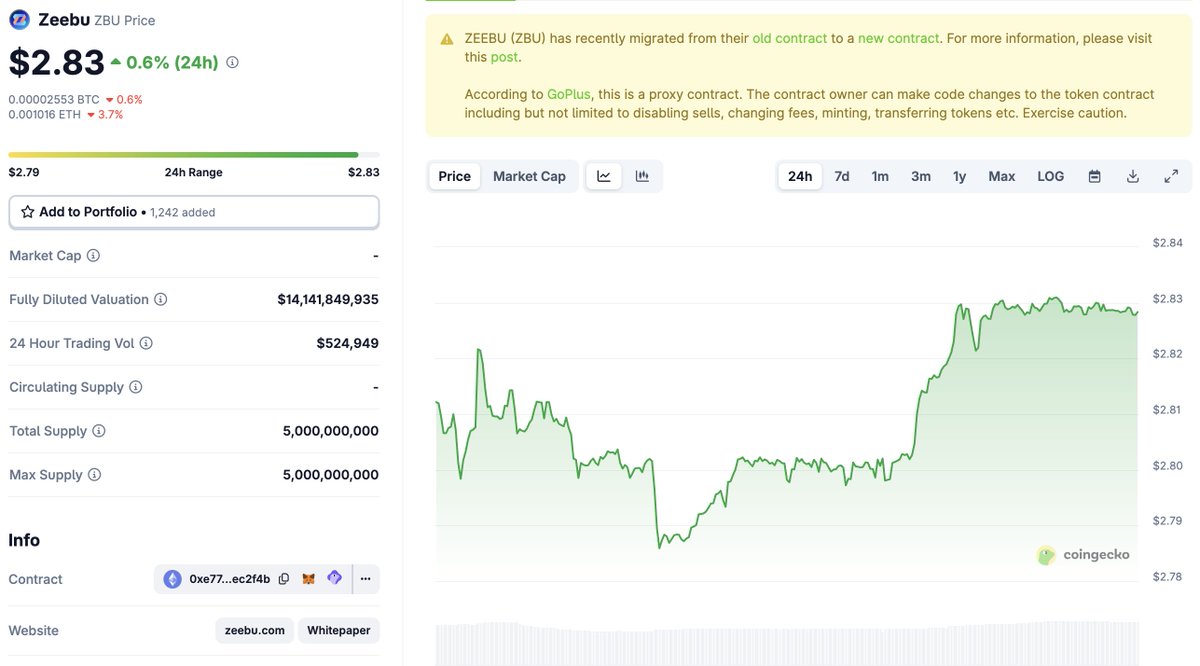The width and height of the screenshot is (1200, 666).
Task: Click purple diamond icon in Contract row
Action: click(x=335, y=578)
